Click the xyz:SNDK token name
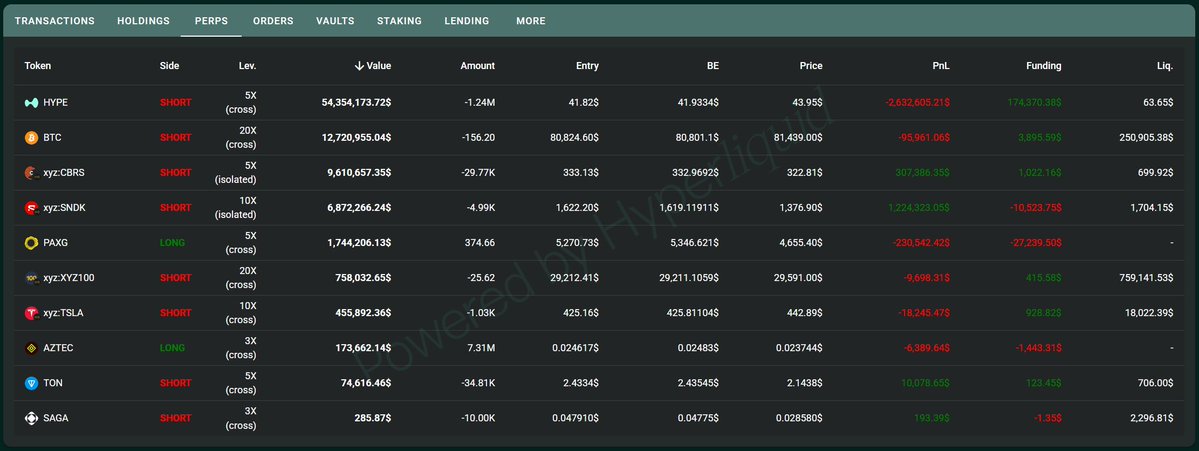Image resolution: width=1199 pixels, height=451 pixels. (x=64, y=208)
